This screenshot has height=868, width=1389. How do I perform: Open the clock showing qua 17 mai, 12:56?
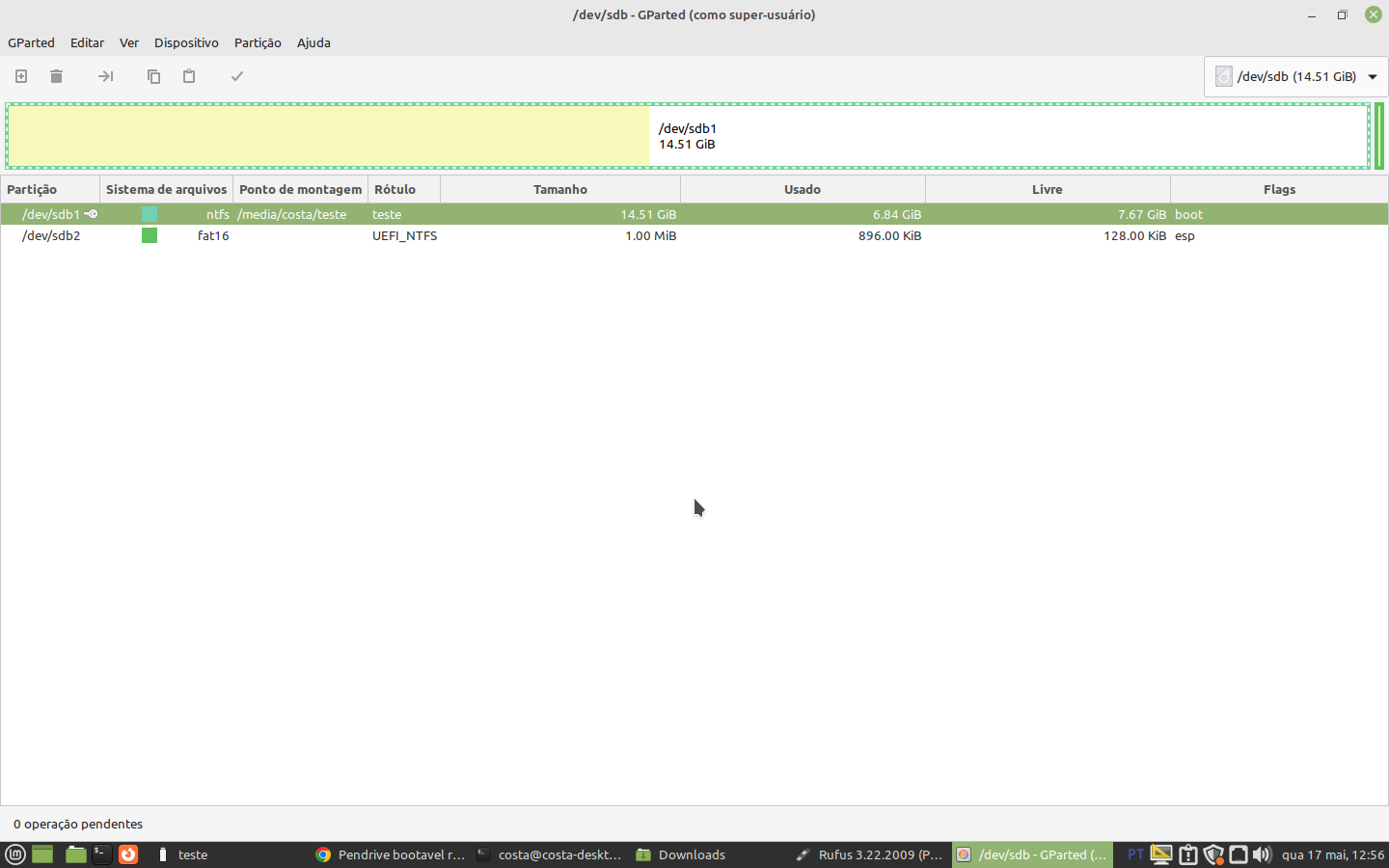point(1333,854)
